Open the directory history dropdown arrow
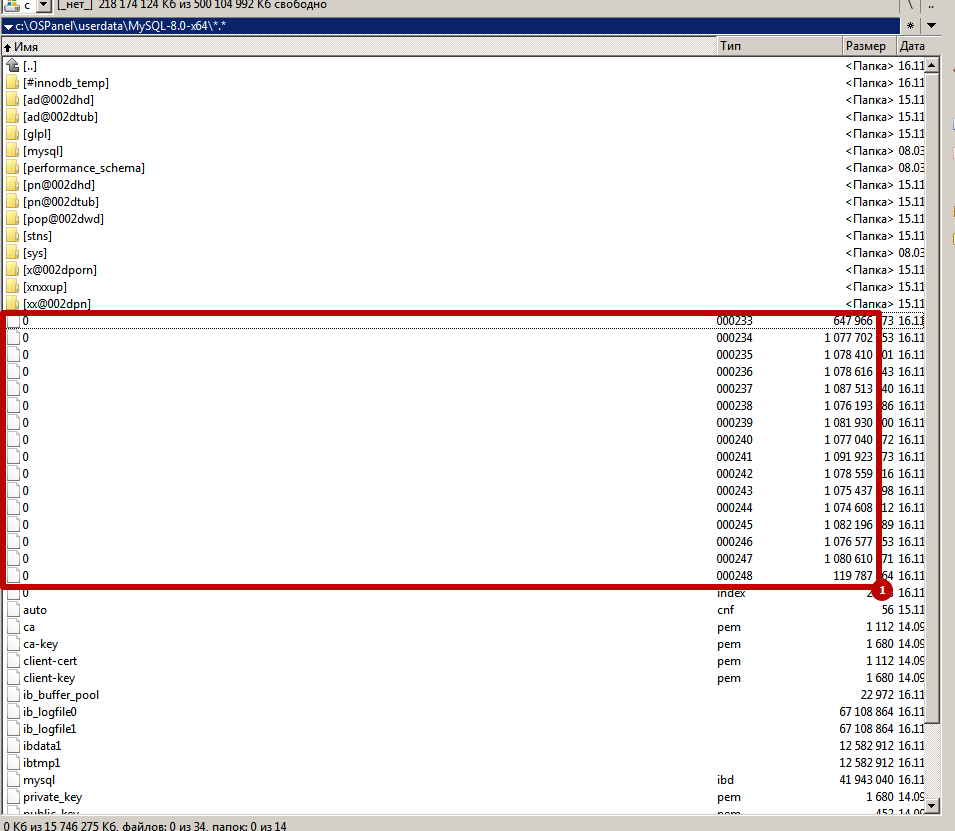 tap(931, 26)
